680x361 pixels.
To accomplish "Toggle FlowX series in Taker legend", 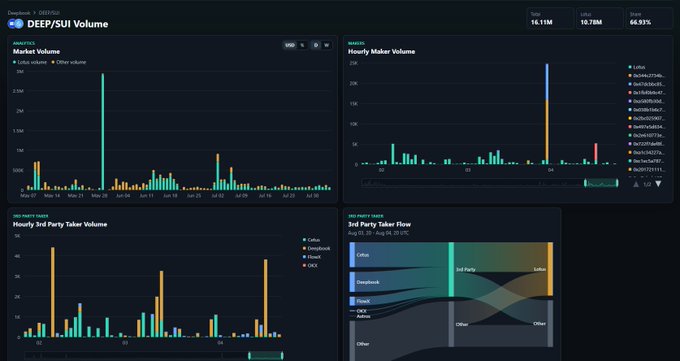I will coord(312,257).
